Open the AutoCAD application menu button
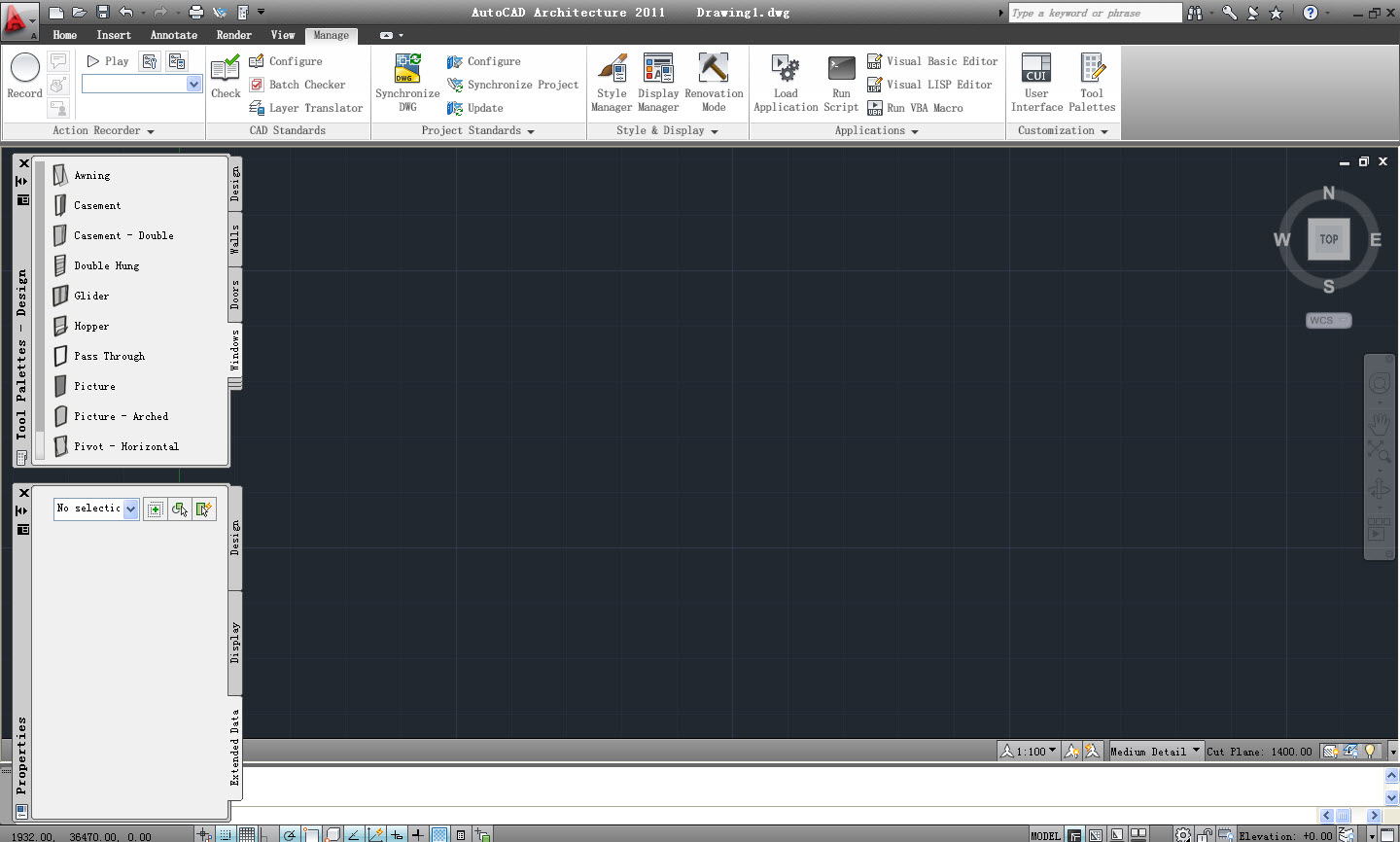 [17, 19]
